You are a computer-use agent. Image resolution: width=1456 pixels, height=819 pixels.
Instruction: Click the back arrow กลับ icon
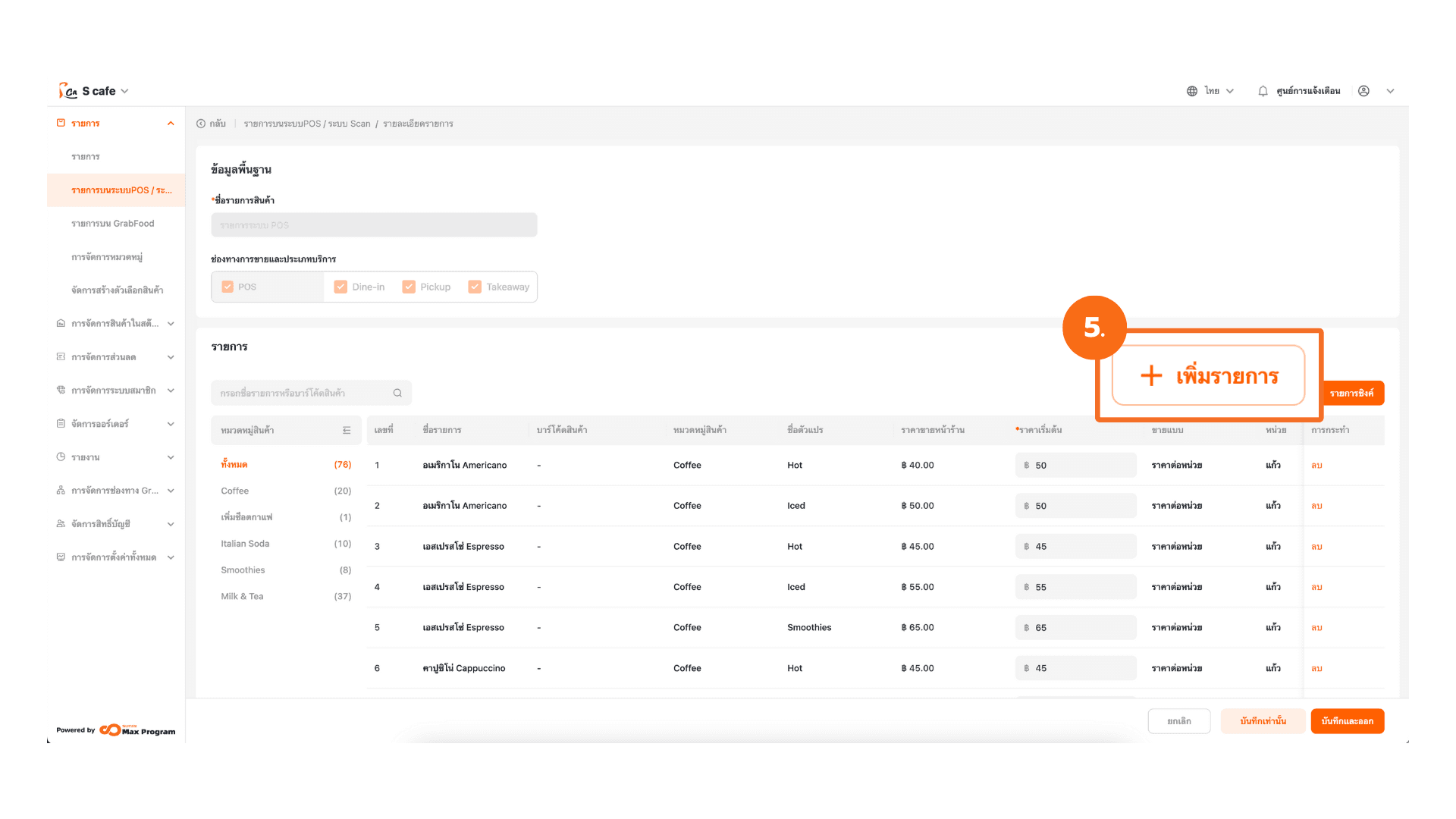pos(201,124)
